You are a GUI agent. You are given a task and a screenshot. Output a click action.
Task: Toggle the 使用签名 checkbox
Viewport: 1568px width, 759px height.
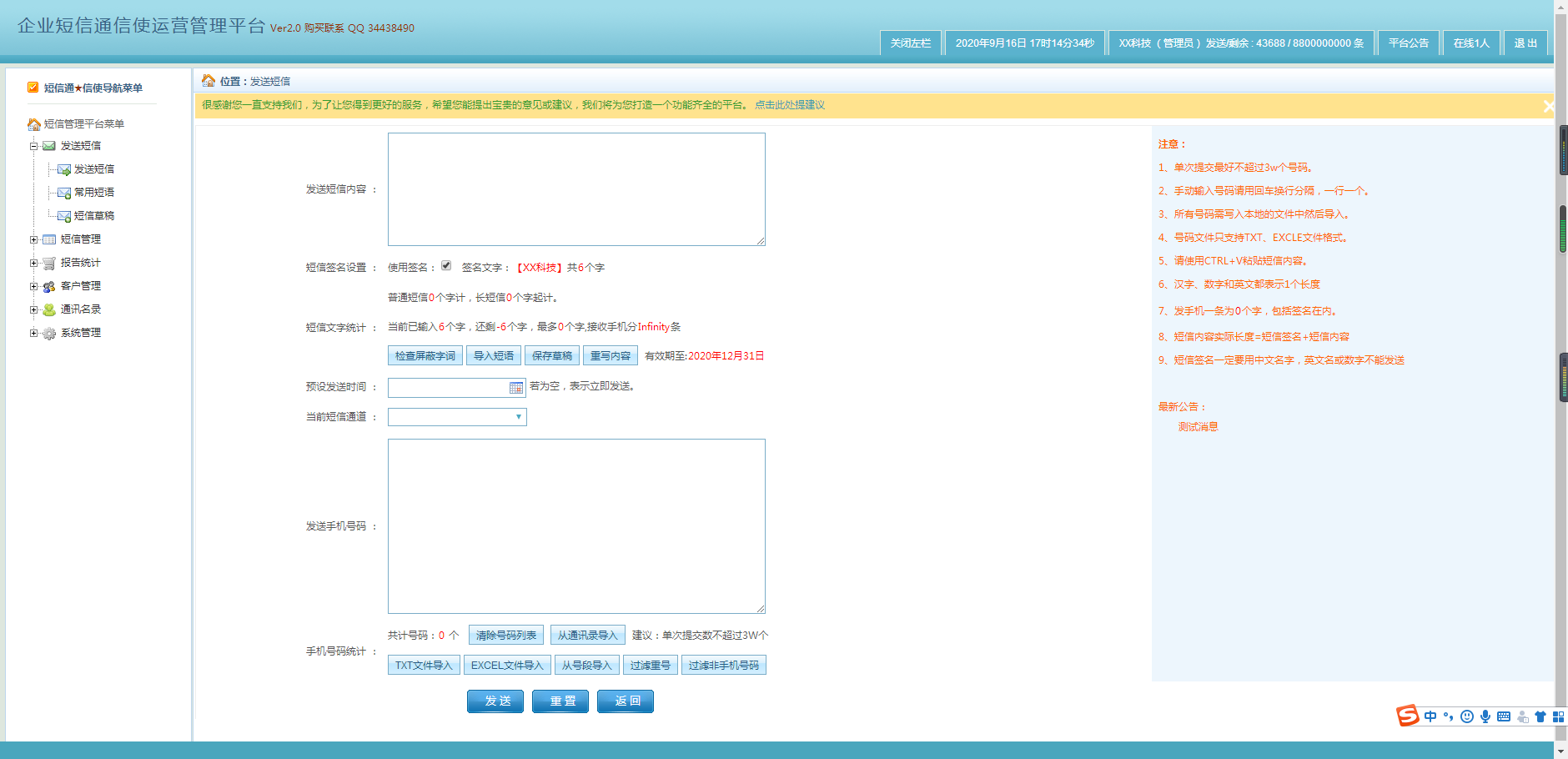(x=446, y=266)
